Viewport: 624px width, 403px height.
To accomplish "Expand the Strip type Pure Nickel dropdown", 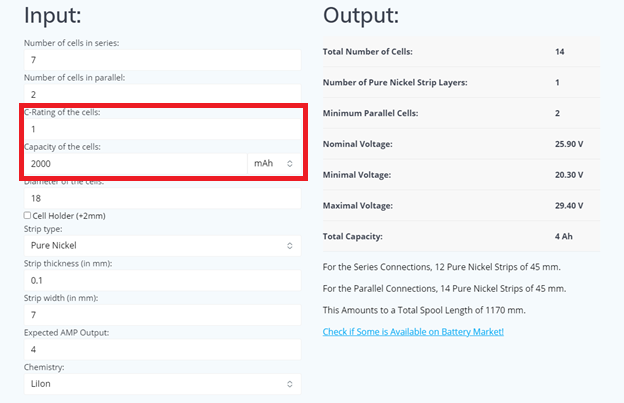I will (161, 245).
